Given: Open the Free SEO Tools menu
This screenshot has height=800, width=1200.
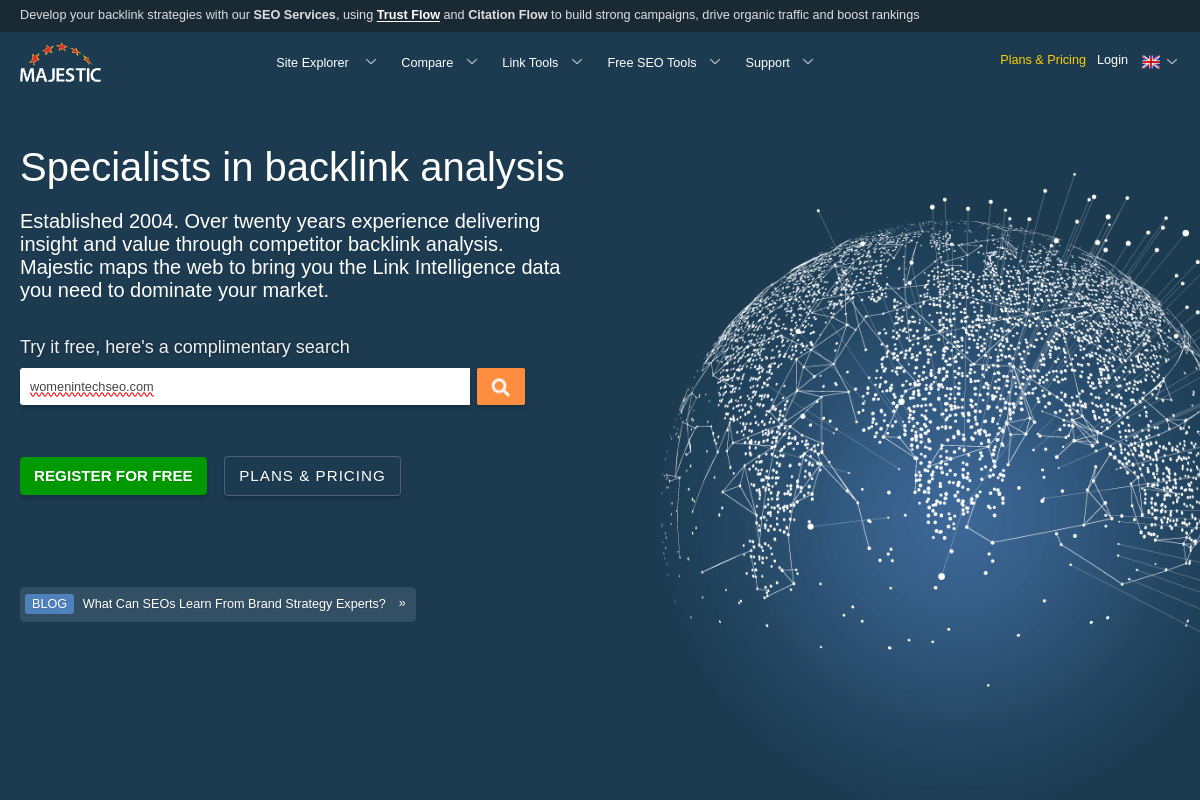Looking at the screenshot, I should (652, 63).
